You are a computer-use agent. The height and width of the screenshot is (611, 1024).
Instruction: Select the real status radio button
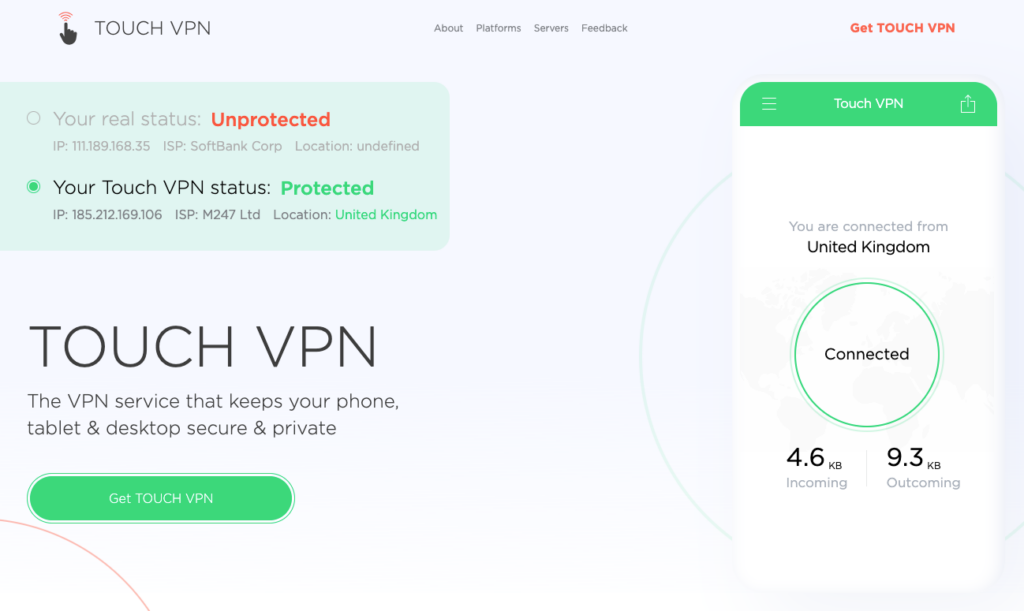[34, 119]
